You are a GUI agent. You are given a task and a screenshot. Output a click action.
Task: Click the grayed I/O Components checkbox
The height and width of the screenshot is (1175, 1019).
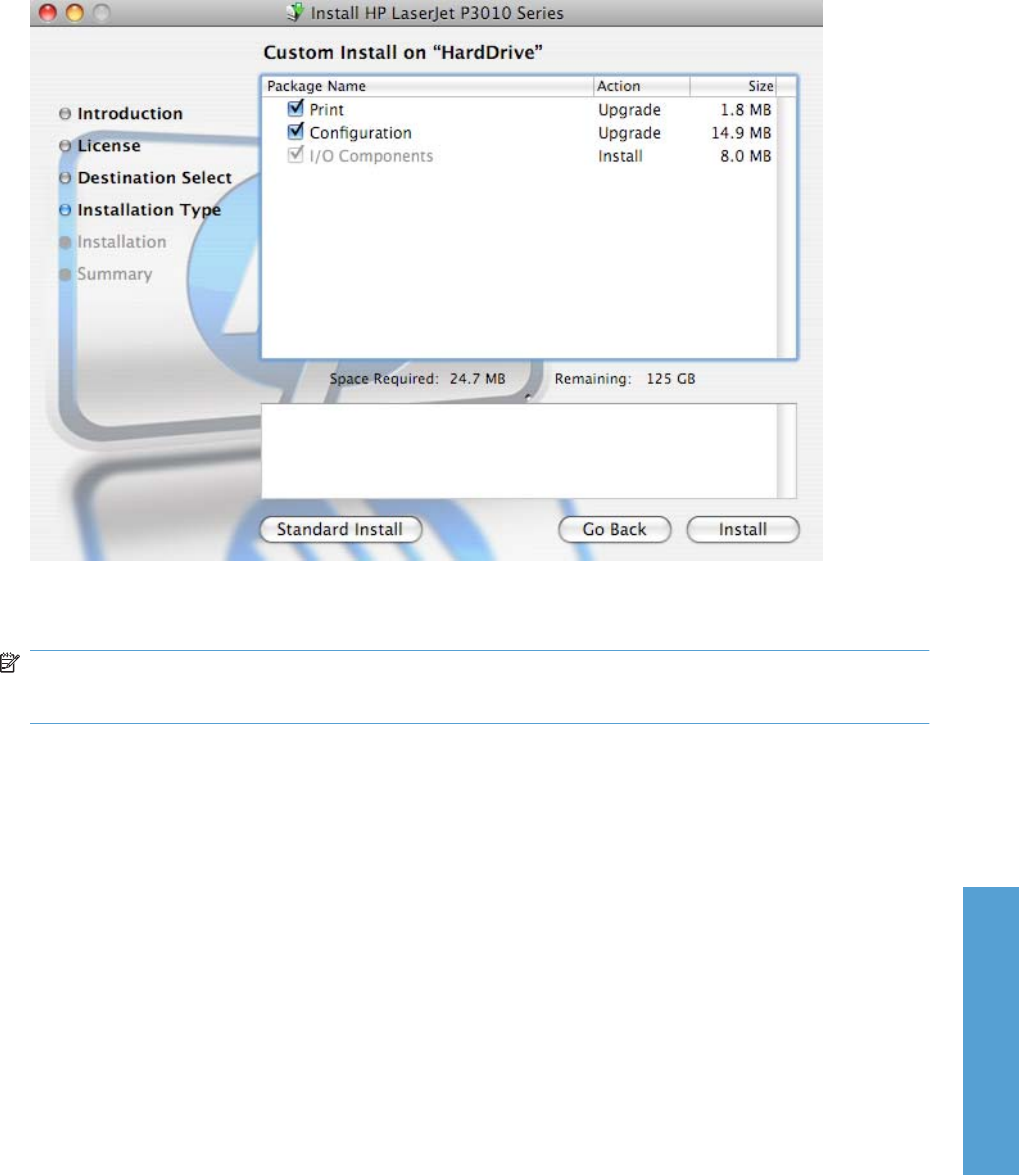(x=296, y=155)
